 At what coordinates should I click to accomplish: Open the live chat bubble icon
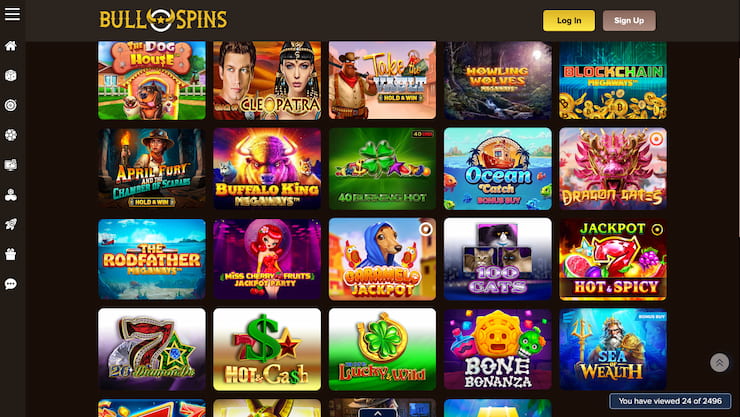(11, 284)
